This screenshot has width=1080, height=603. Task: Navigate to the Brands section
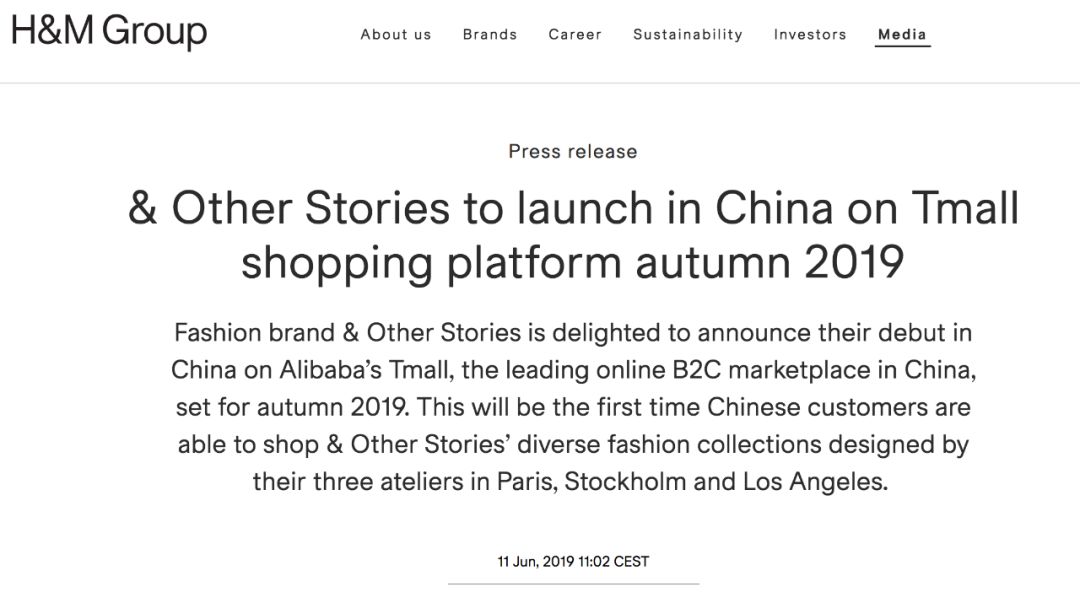(x=489, y=35)
